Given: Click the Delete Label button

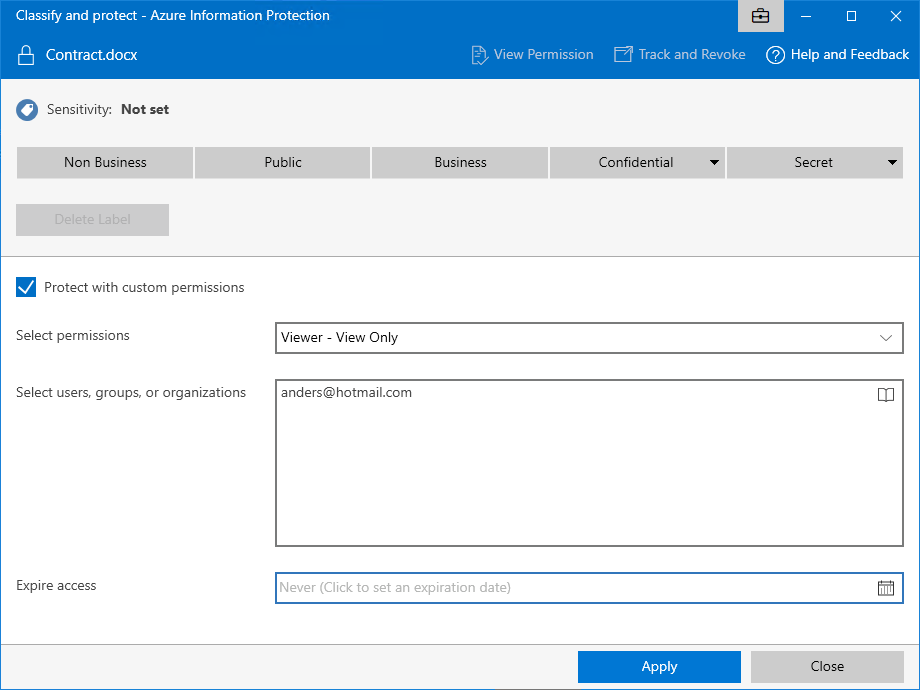Looking at the screenshot, I should pyautogui.click(x=92, y=220).
